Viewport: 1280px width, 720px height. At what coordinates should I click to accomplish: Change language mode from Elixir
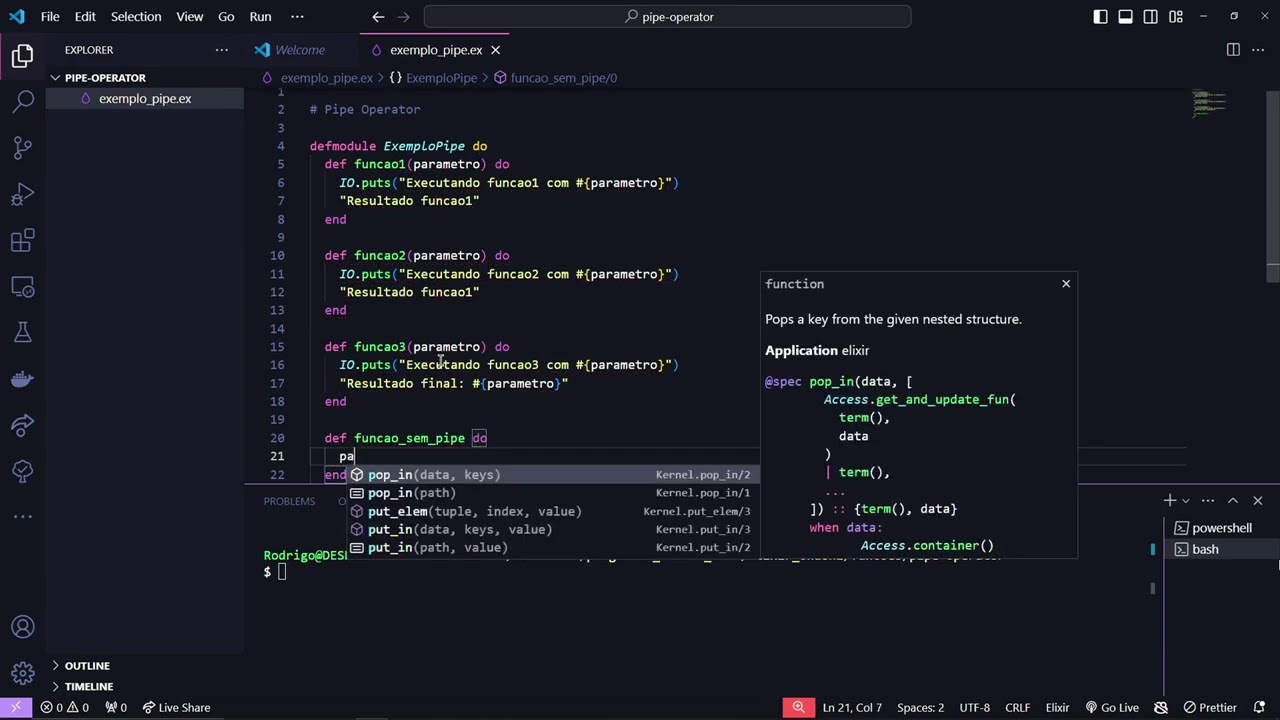pyautogui.click(x=1057, y=707)
